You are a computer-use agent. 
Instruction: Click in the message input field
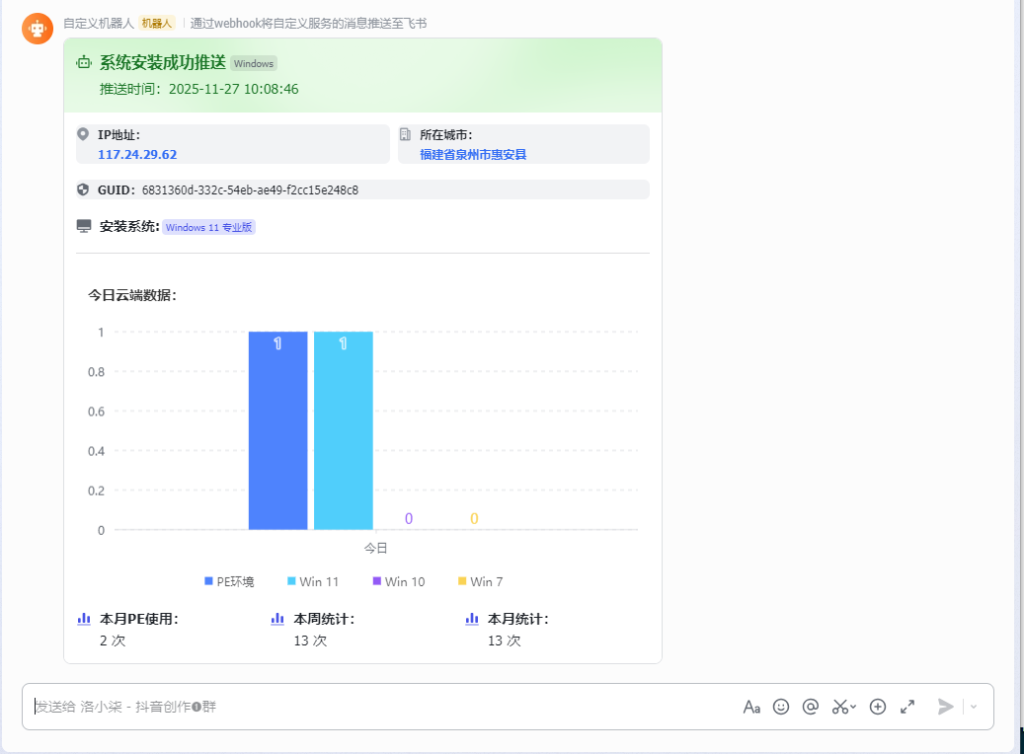380,707
